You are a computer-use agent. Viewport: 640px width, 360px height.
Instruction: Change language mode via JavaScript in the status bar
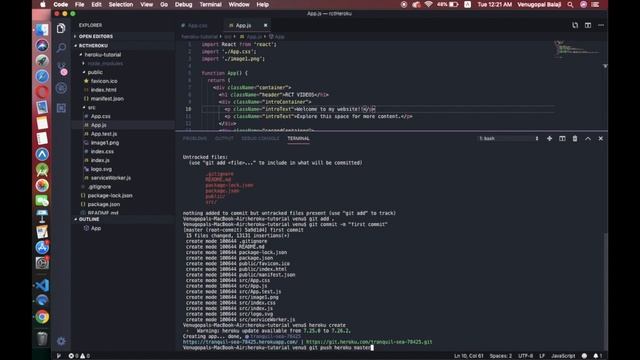[563, 356]
